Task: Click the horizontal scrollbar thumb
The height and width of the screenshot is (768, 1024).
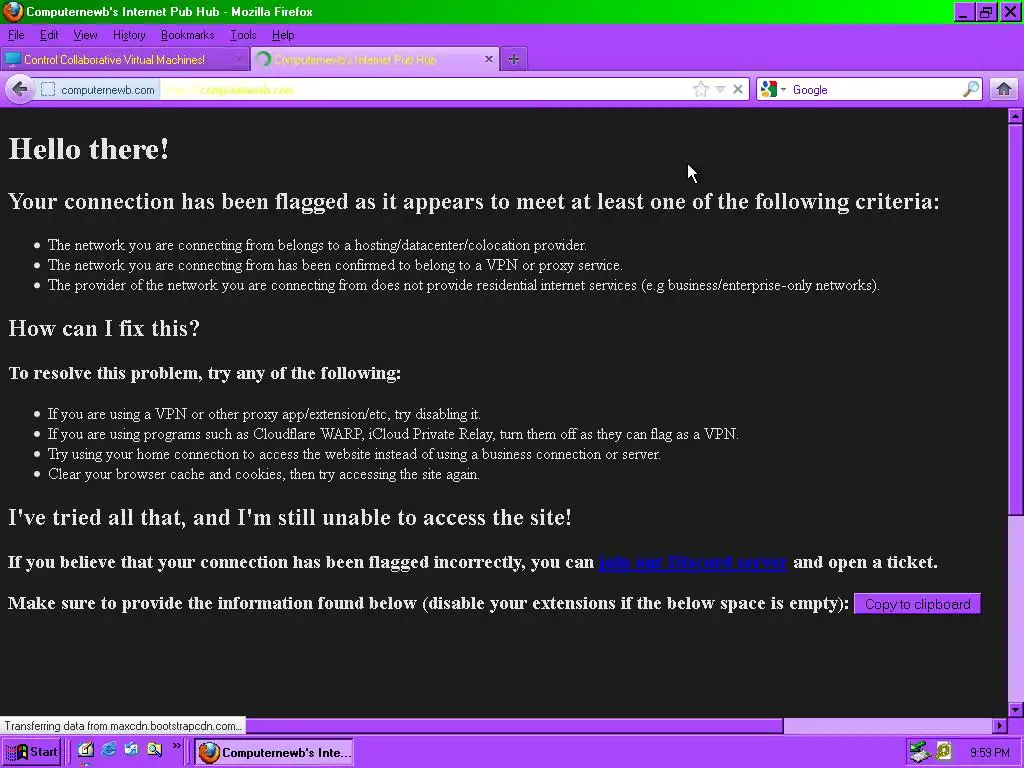Action: pos(514,726)
